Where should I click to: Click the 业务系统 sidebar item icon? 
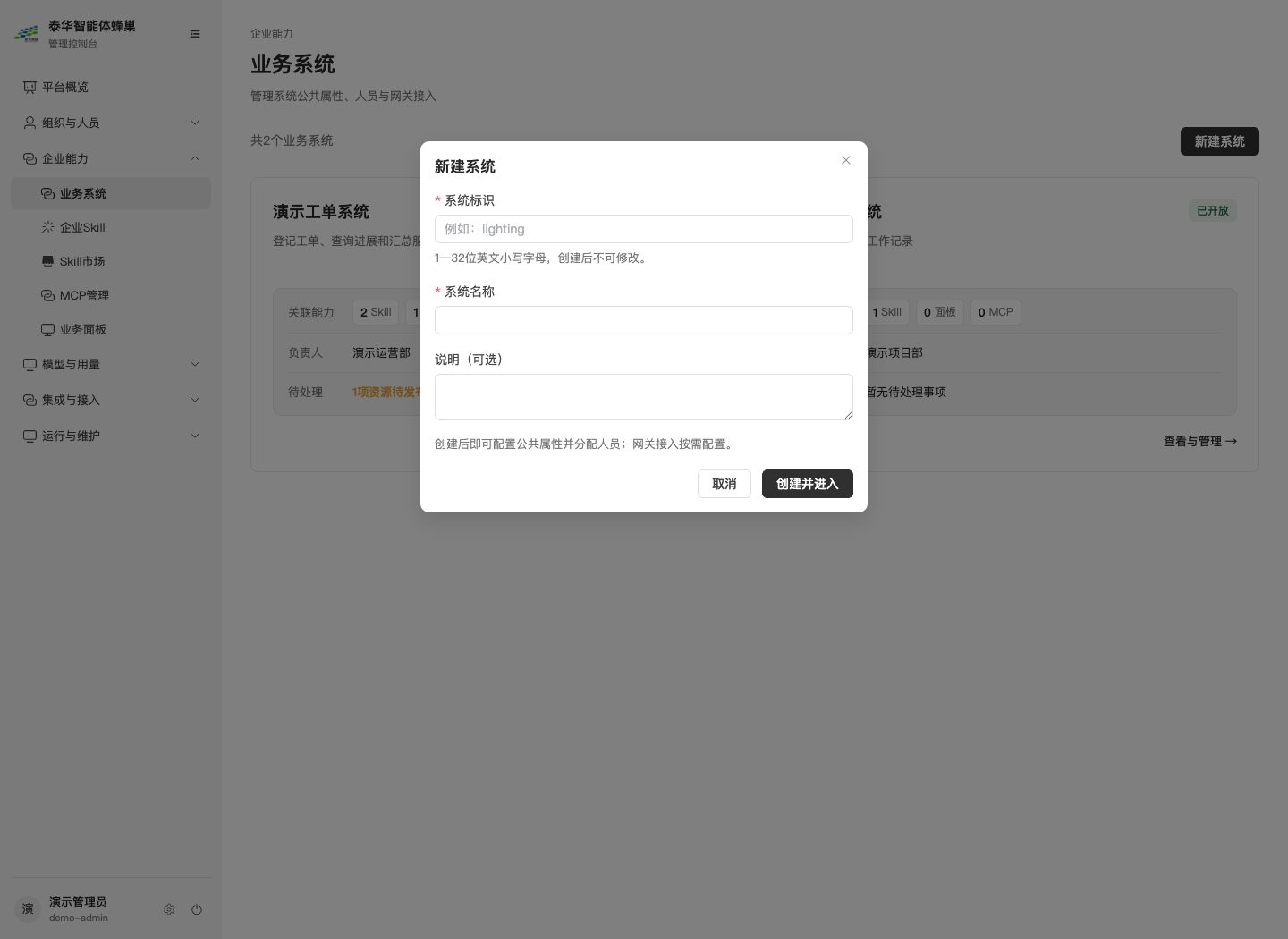(x=47, y=193)
